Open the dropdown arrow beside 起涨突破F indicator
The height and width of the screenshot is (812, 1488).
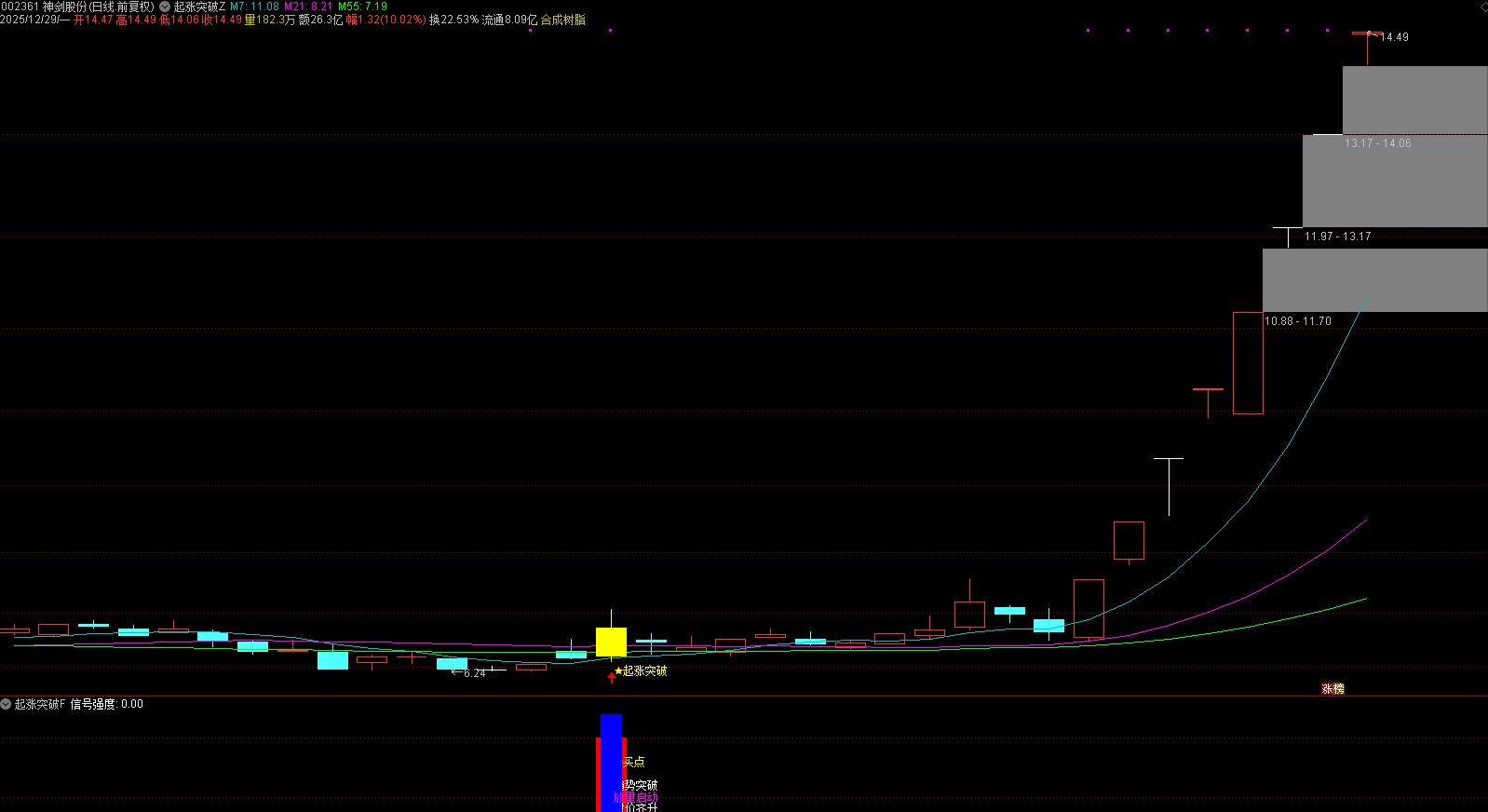[7, 704]
